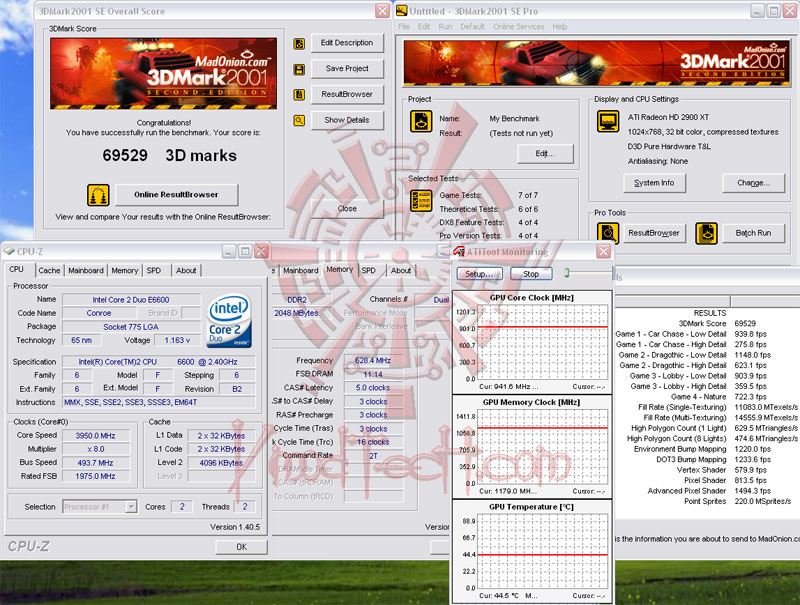Viewport: 800px width, 605px height.
Task: Switch to the Cache tab in CPU-Z
Action: (x=49, y=270)
